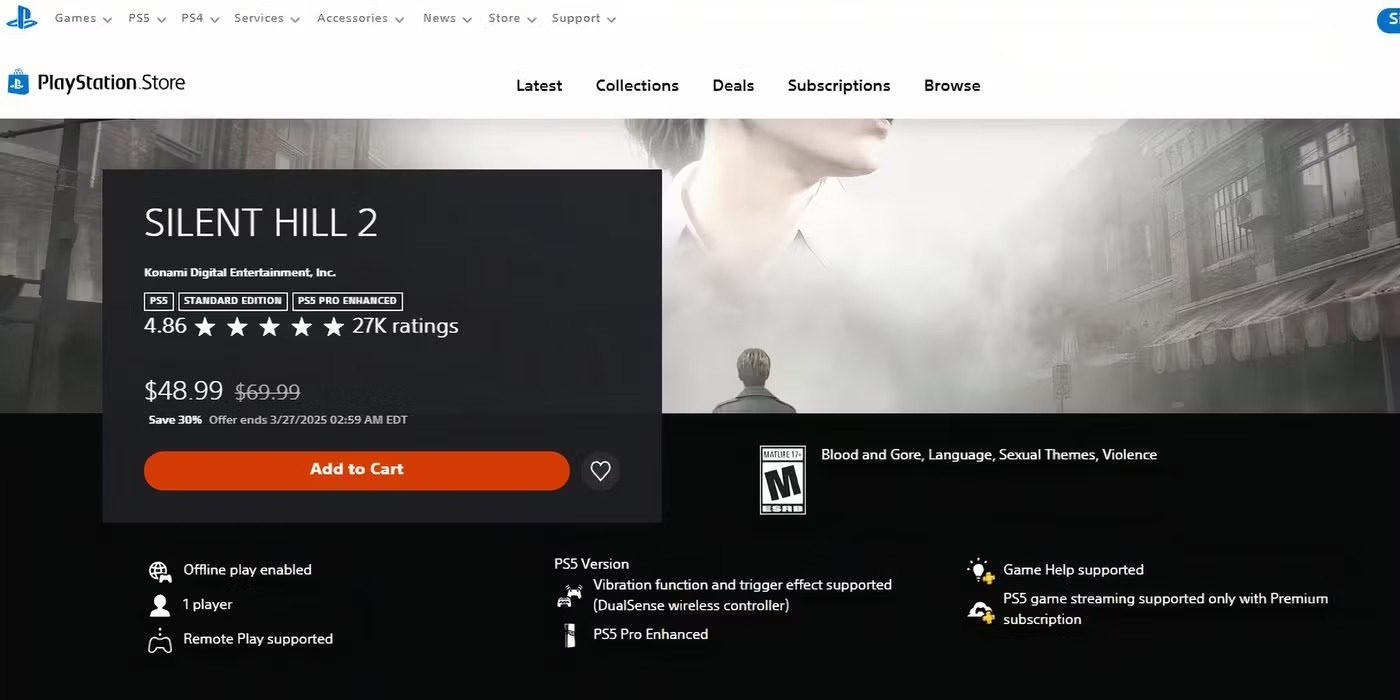The image size is (1400, 700).
Task: Expand the Support dropdown menu
Action: 584,18
